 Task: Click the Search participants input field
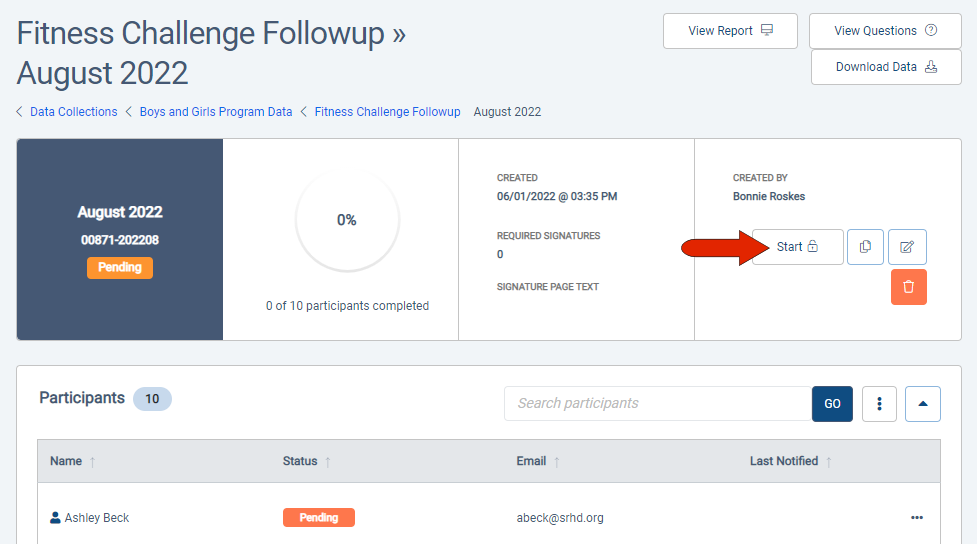[658, 404]
